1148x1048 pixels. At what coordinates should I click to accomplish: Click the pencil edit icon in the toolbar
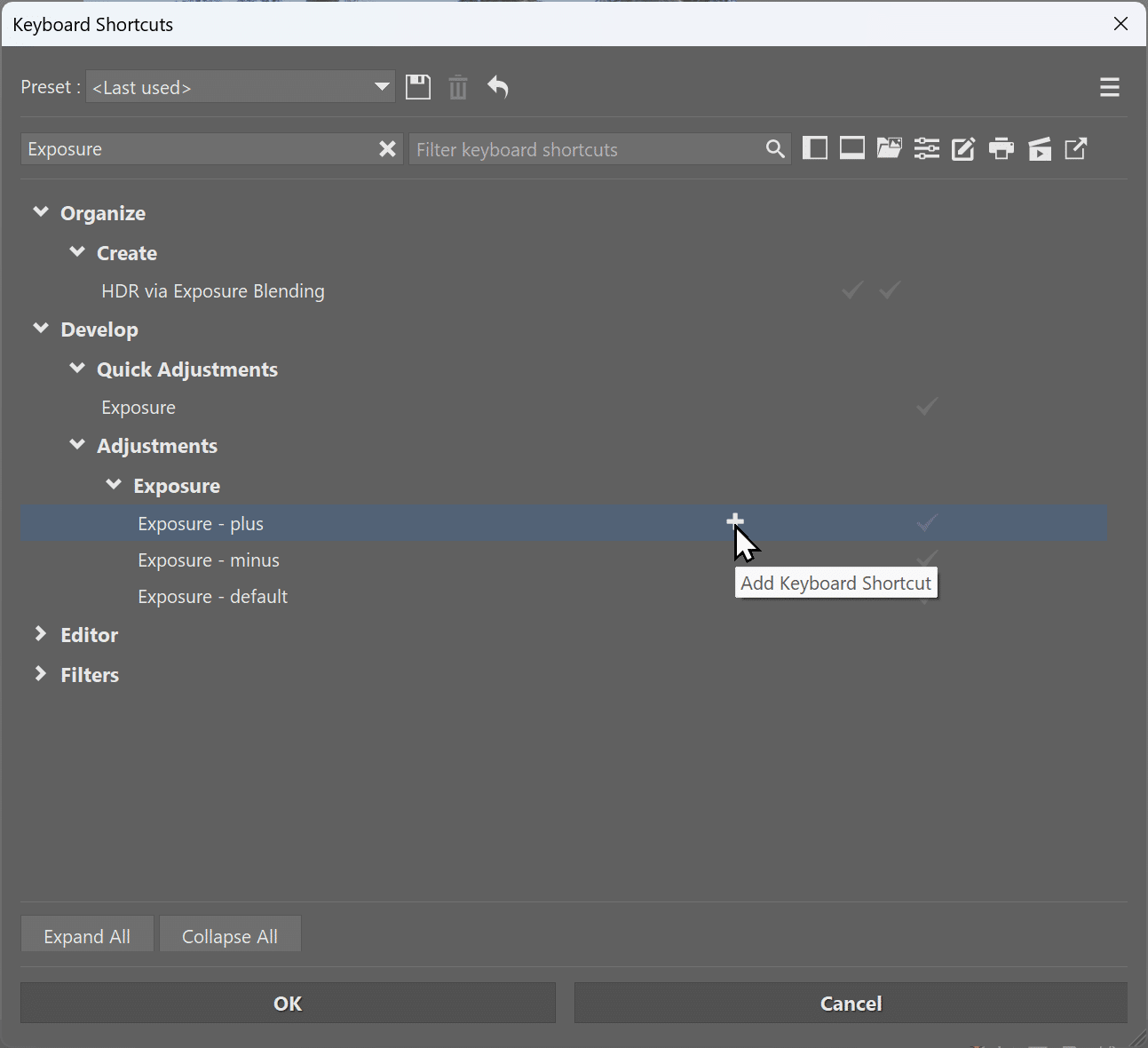[963, 148]
